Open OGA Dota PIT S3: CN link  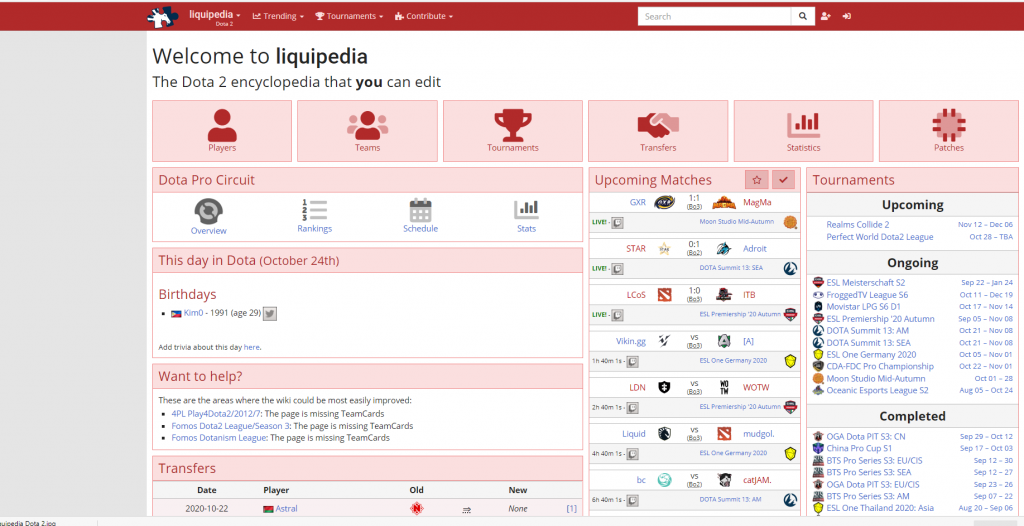tap(865, 436)
